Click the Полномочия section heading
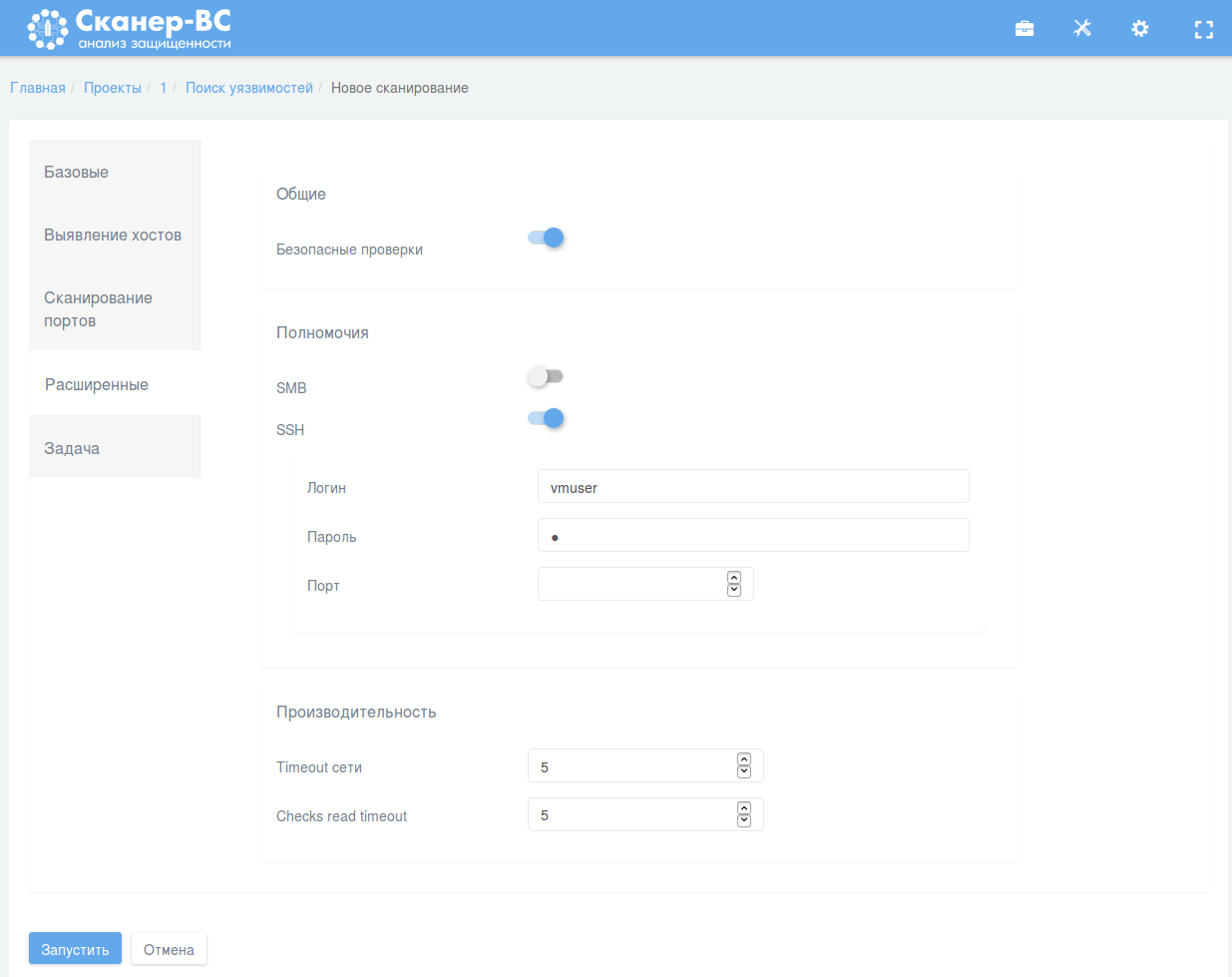The height and width of the screenshot is (977, 1232). [x=322, y=332]
